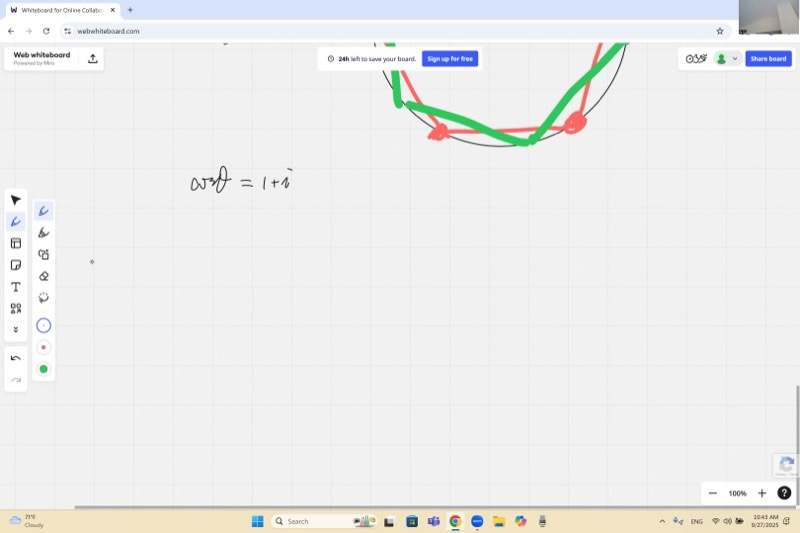Screen dimensions: 800x533
Task: Toggle the active Pen tool in main toolbar
Action: pyautogui.click(x=15, y=222)
